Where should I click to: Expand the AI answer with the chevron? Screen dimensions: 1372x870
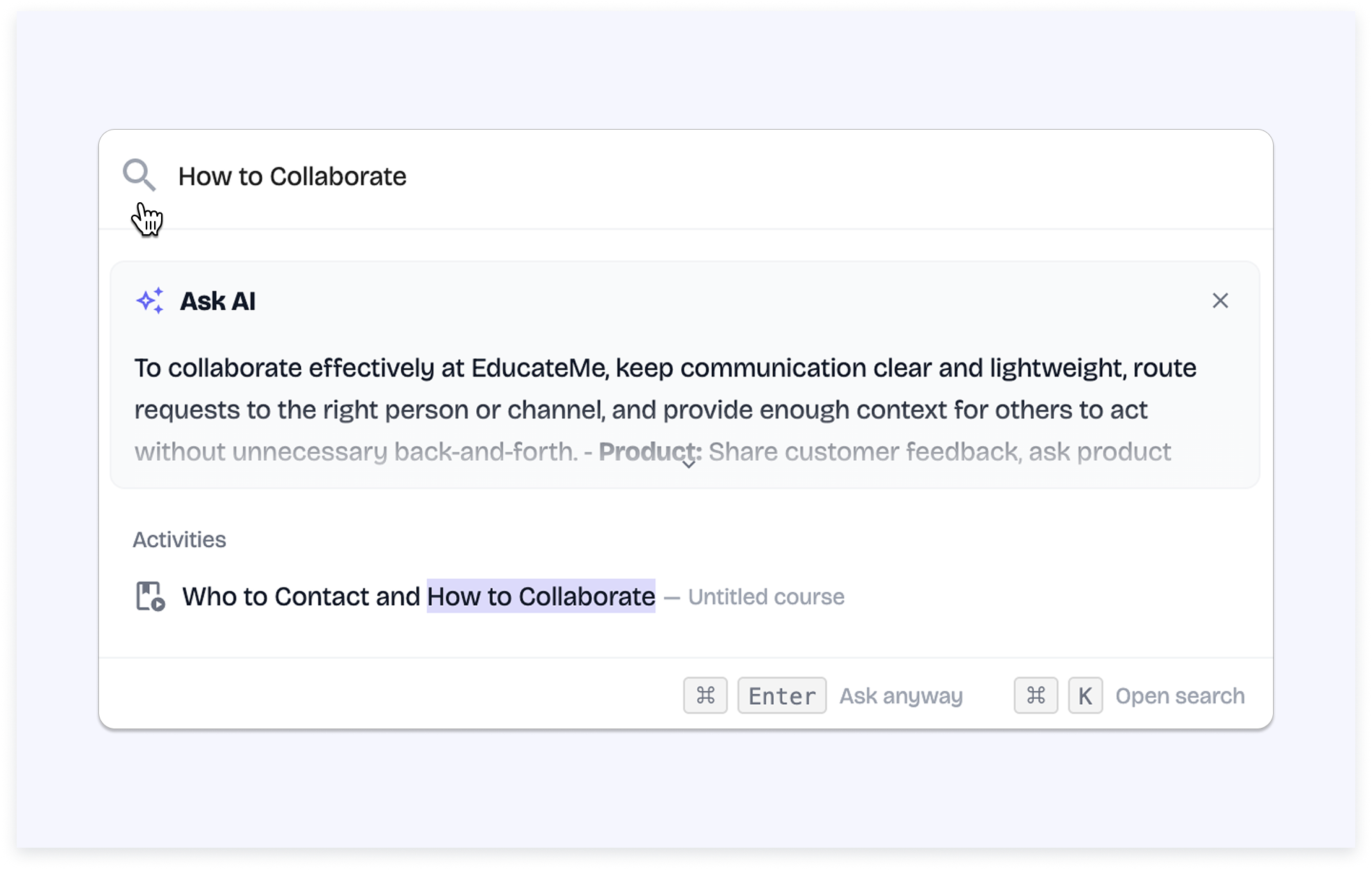[688, 464]
